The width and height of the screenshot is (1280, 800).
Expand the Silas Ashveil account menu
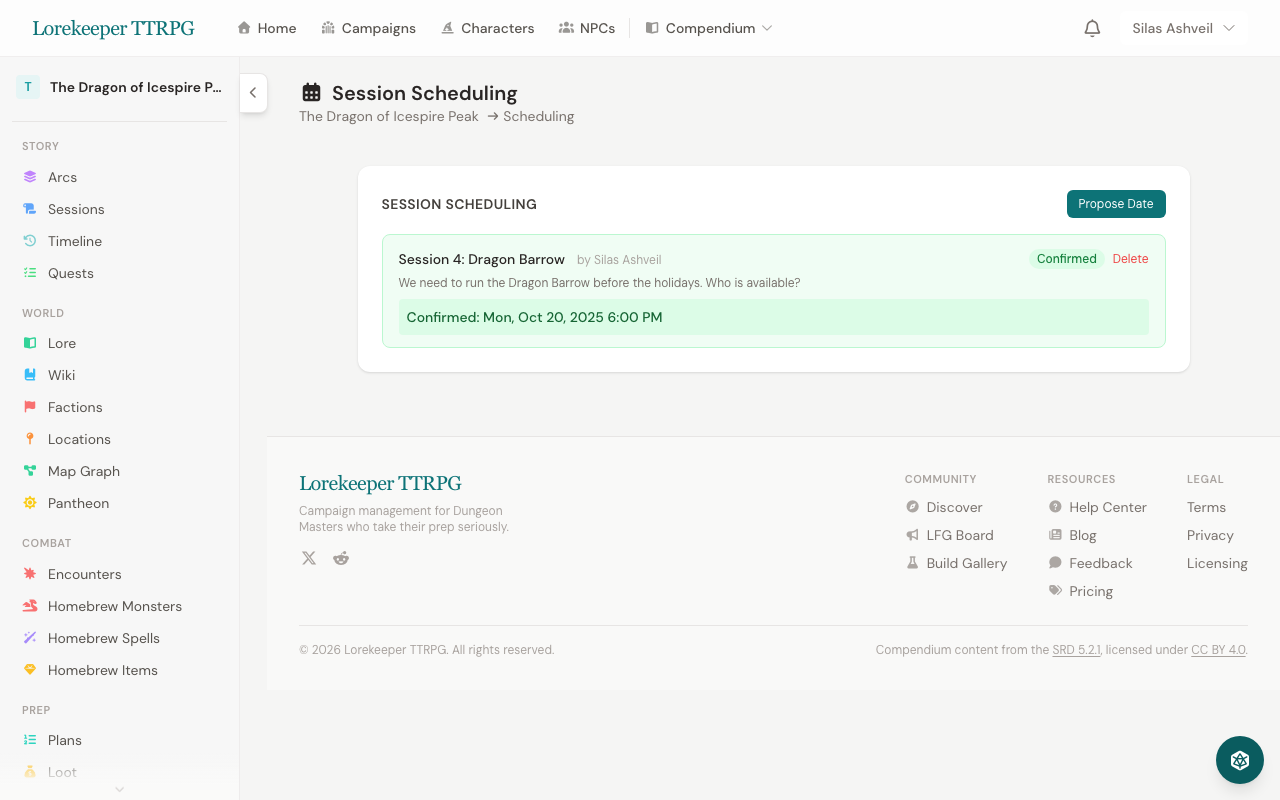pos(1183,28)
